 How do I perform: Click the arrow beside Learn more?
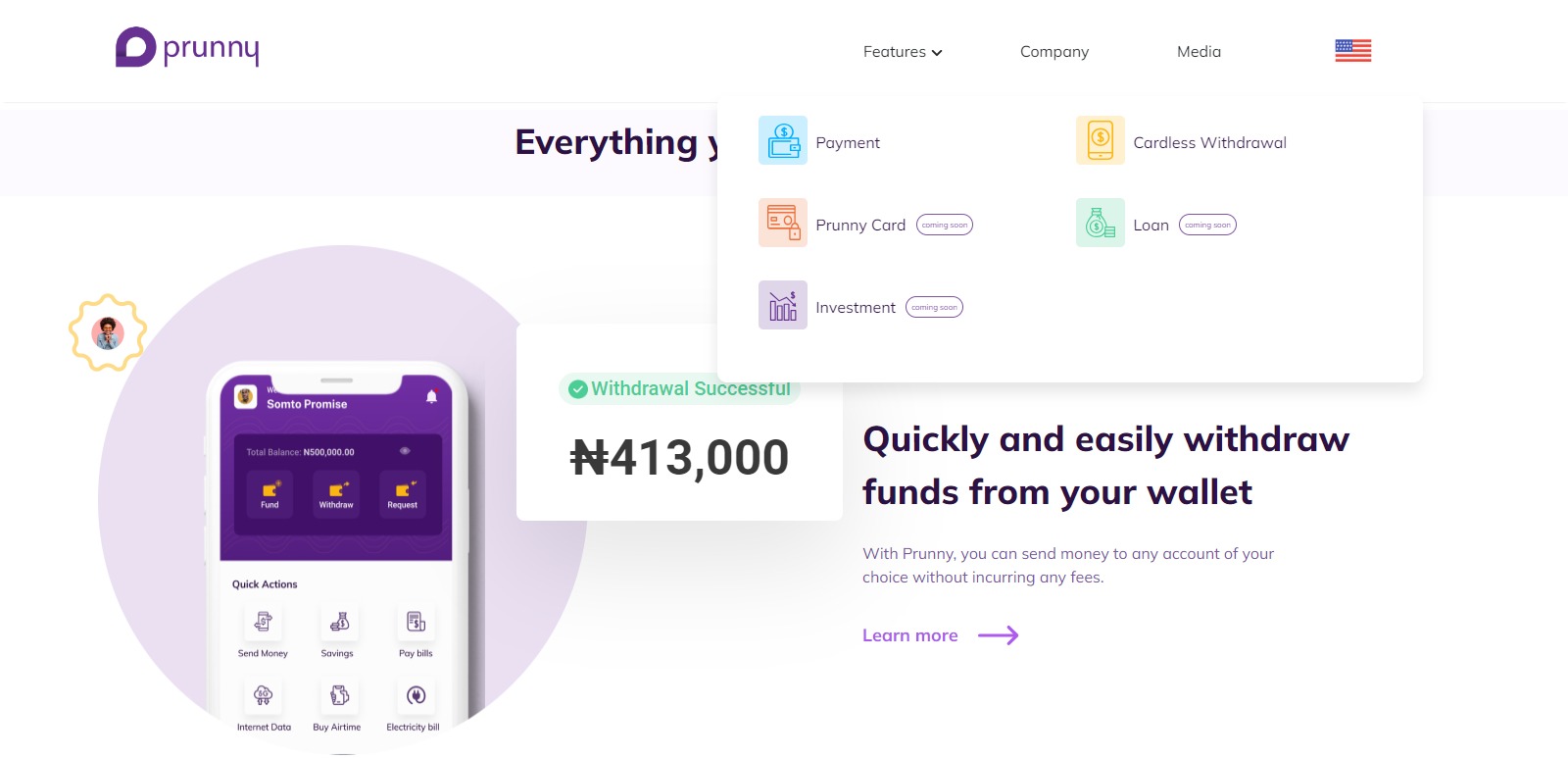[x=999, y=635]
